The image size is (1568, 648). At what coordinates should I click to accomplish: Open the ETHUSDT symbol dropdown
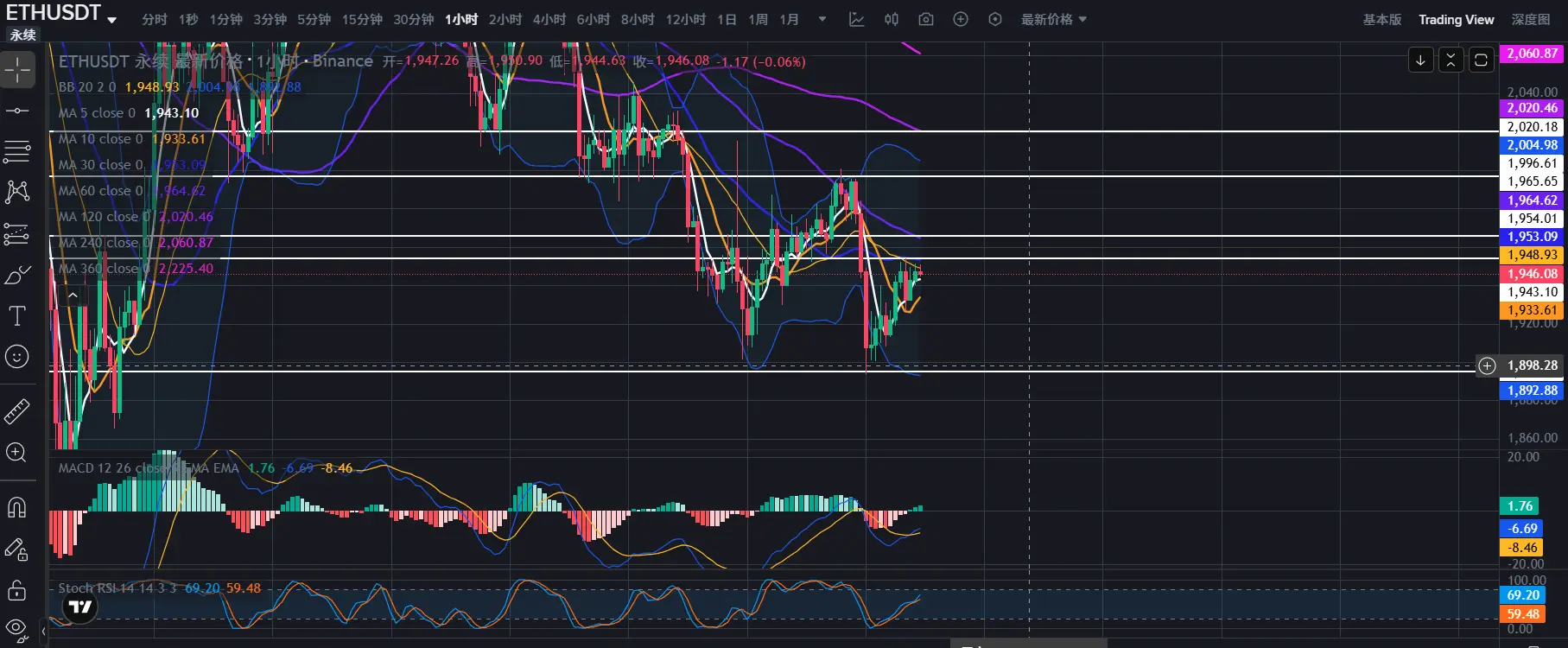coord(112,19)
